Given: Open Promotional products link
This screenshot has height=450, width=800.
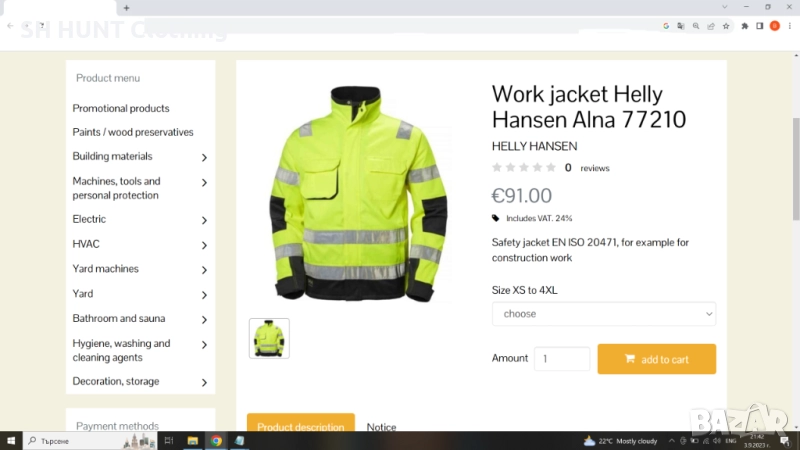Looking at the screenshot, I should 121,108.
